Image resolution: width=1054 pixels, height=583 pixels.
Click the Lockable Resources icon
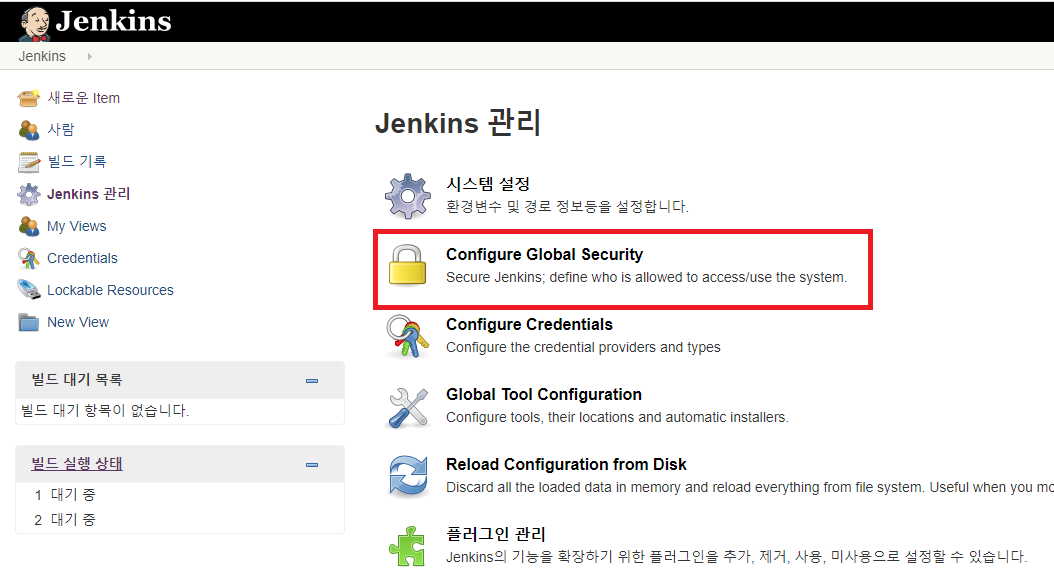tap(28, 290)
